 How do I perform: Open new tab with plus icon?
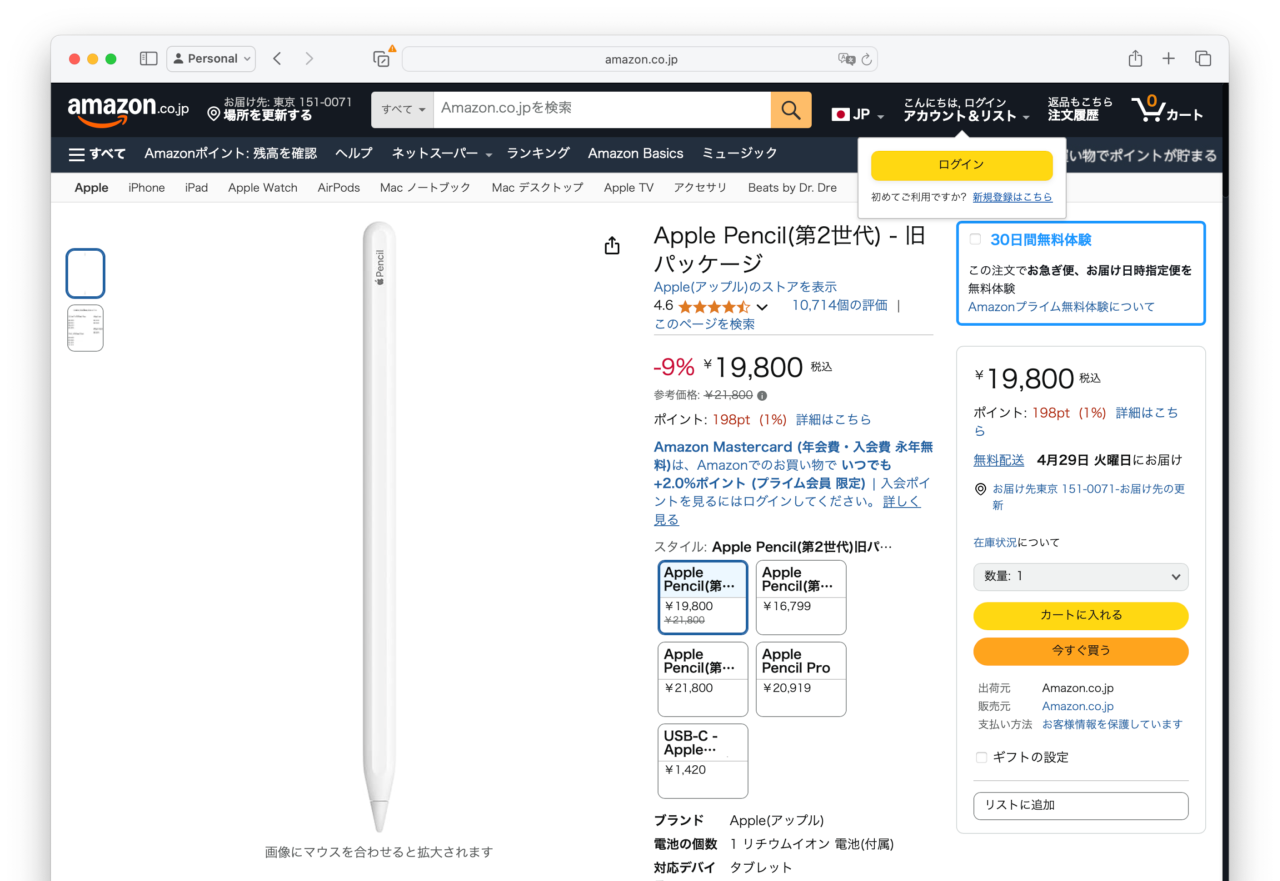(x=1168, y=59)
